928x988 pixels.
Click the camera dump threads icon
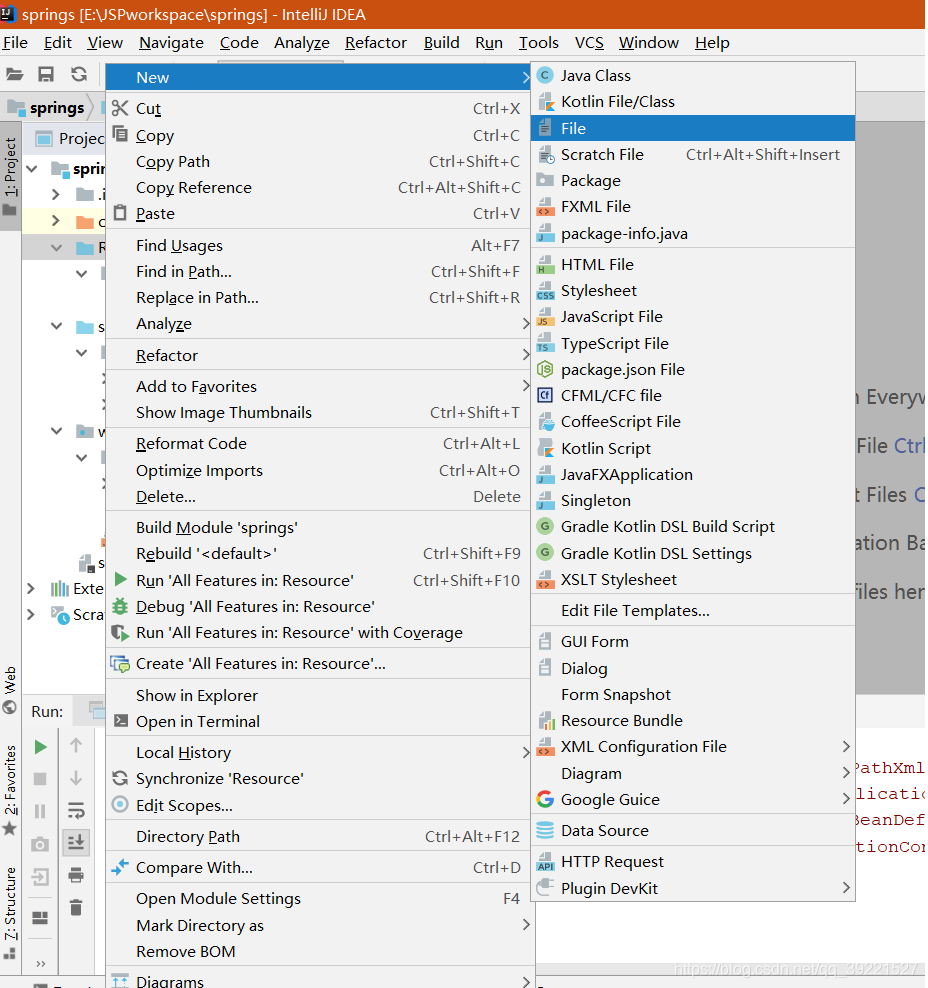click(40, 844)
